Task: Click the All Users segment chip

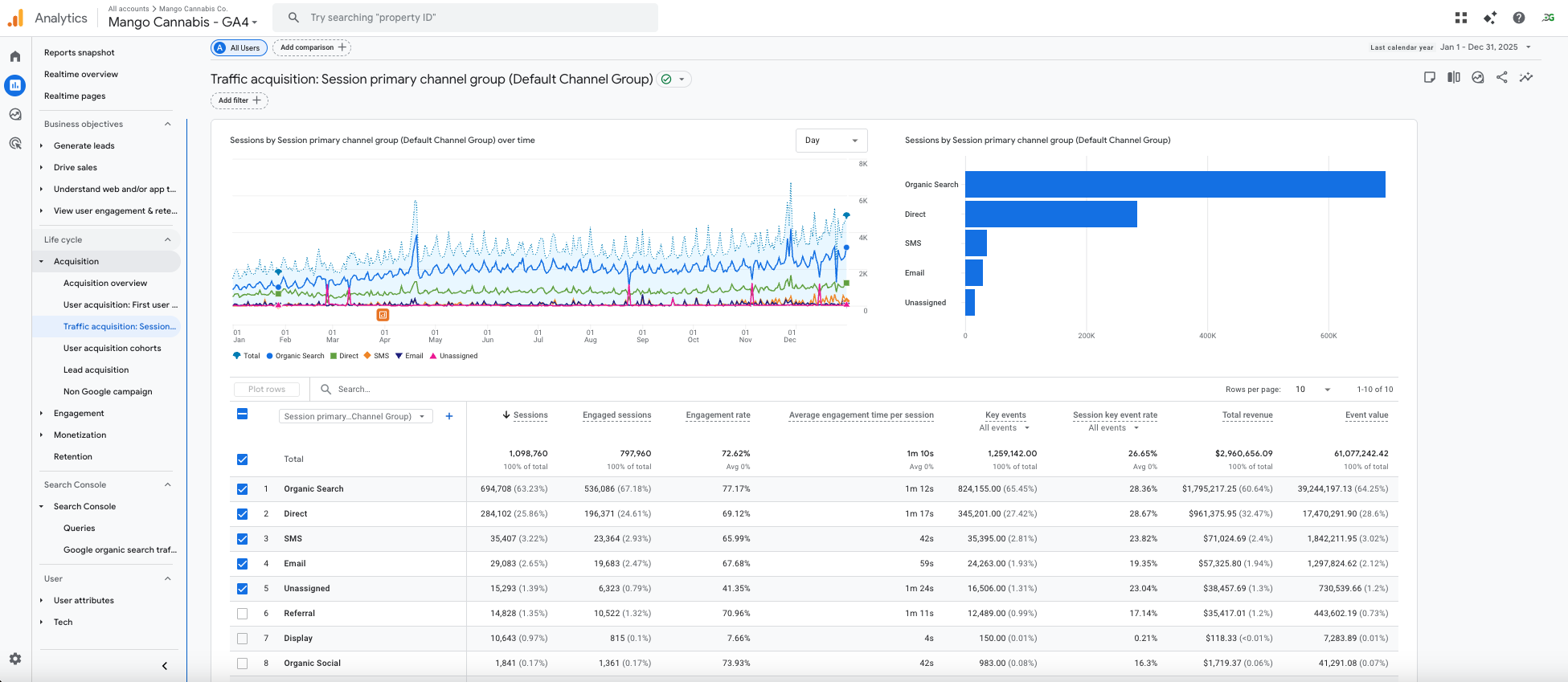Action: tap(239, 47)
